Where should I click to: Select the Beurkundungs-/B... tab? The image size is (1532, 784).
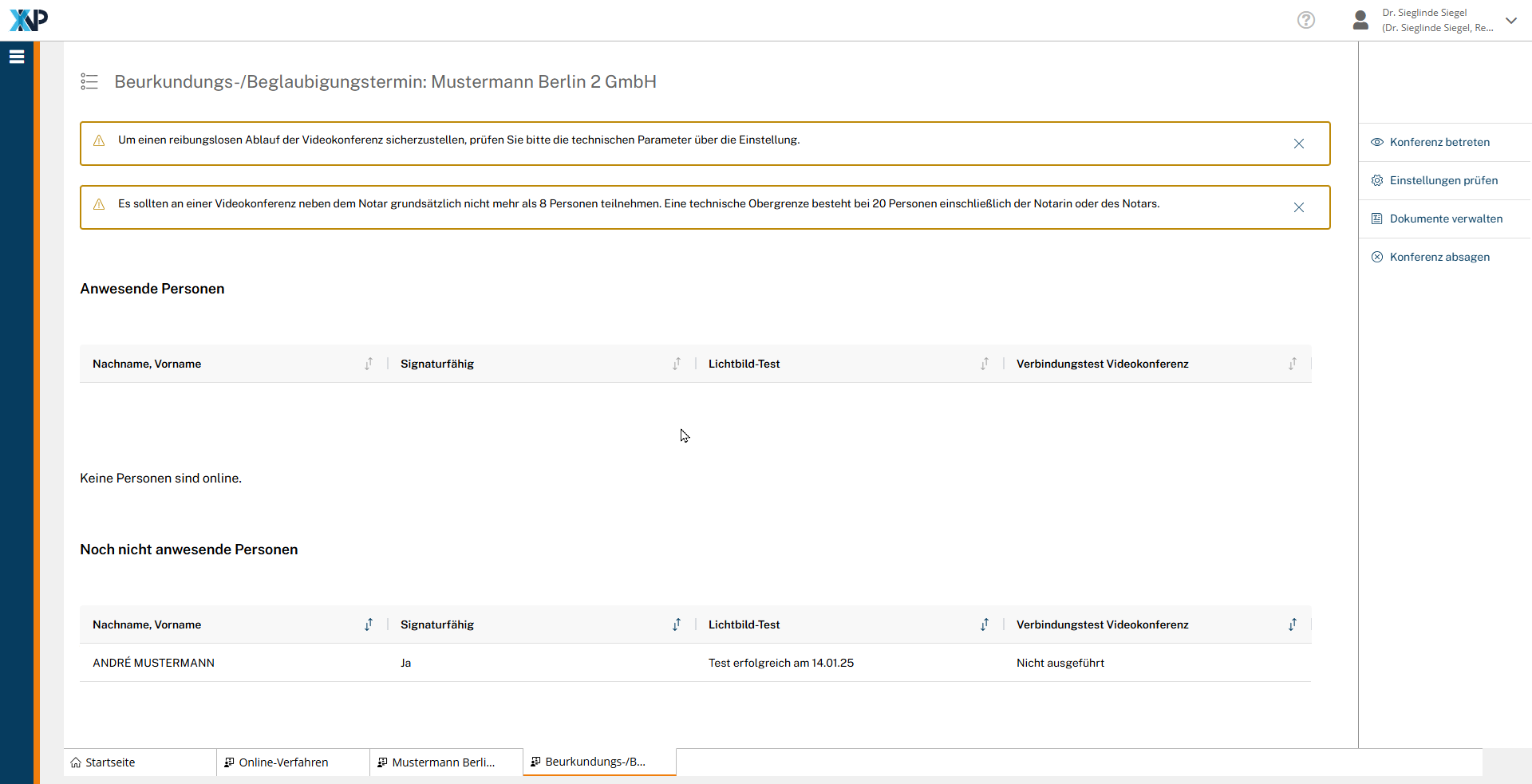(600, 762)
